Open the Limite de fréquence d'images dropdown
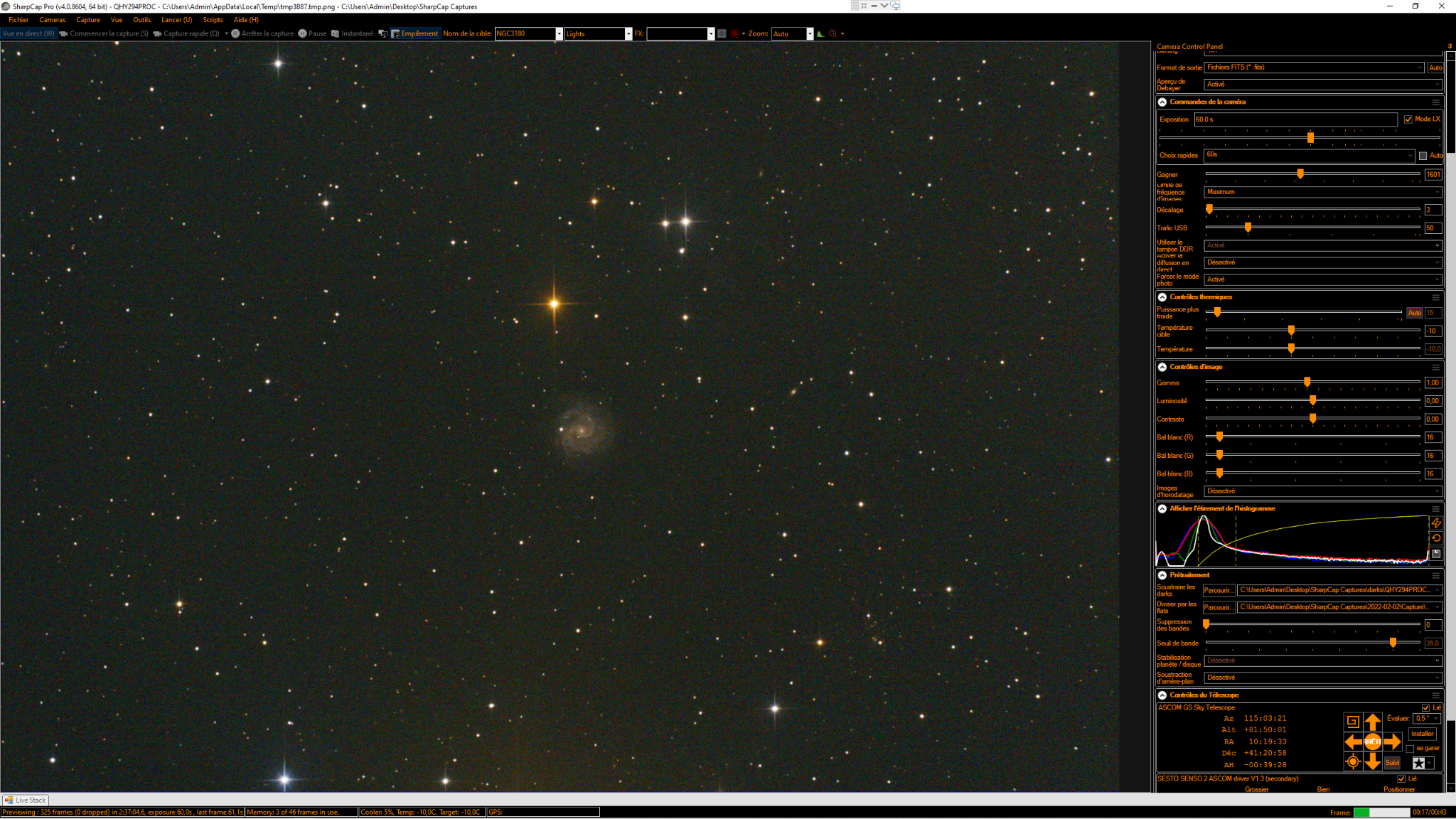Screen dimensions: 1456x819 pos(1323,192)
